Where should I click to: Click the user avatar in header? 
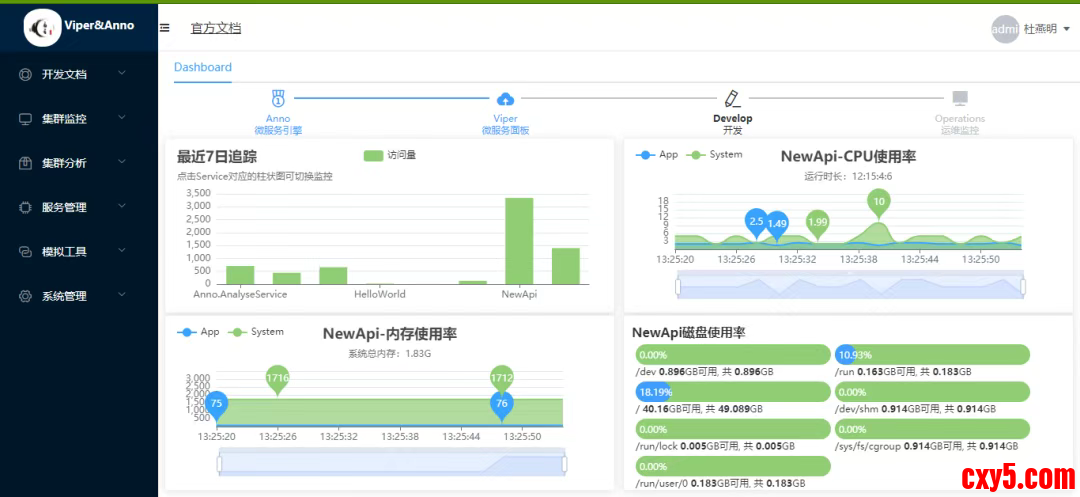[1004, 29]
